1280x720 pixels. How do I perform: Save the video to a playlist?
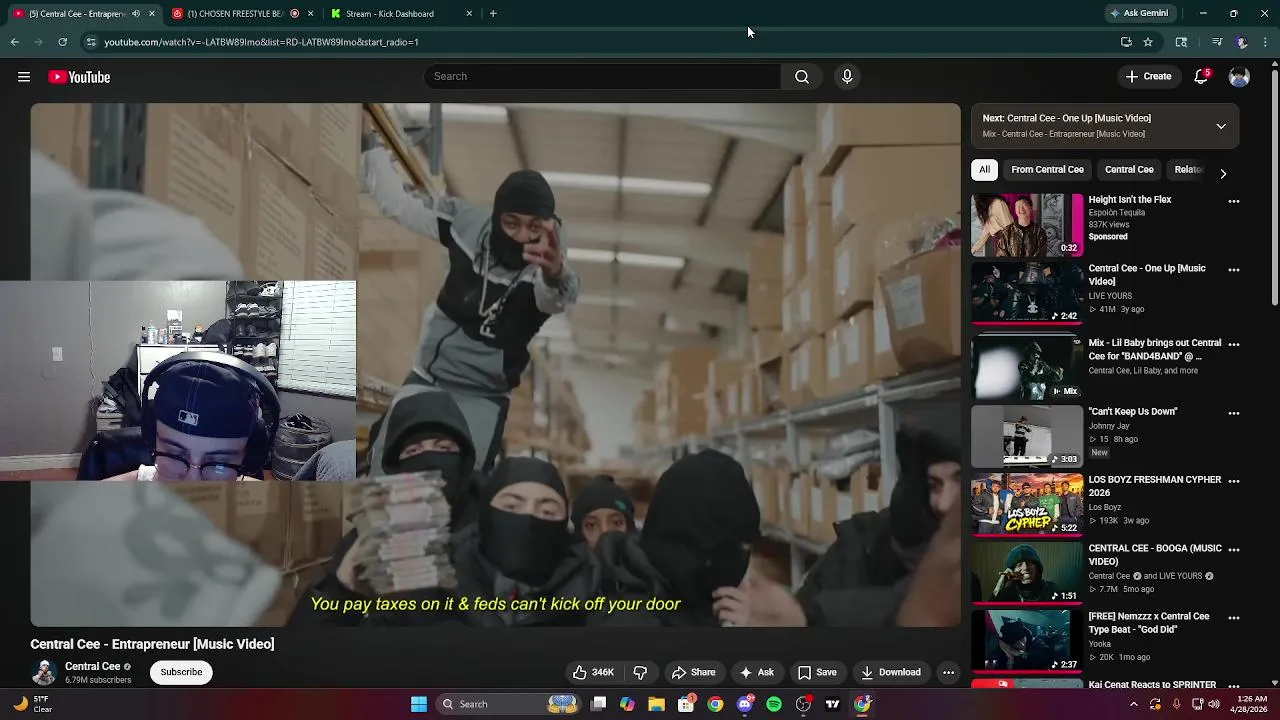(817, 672)
